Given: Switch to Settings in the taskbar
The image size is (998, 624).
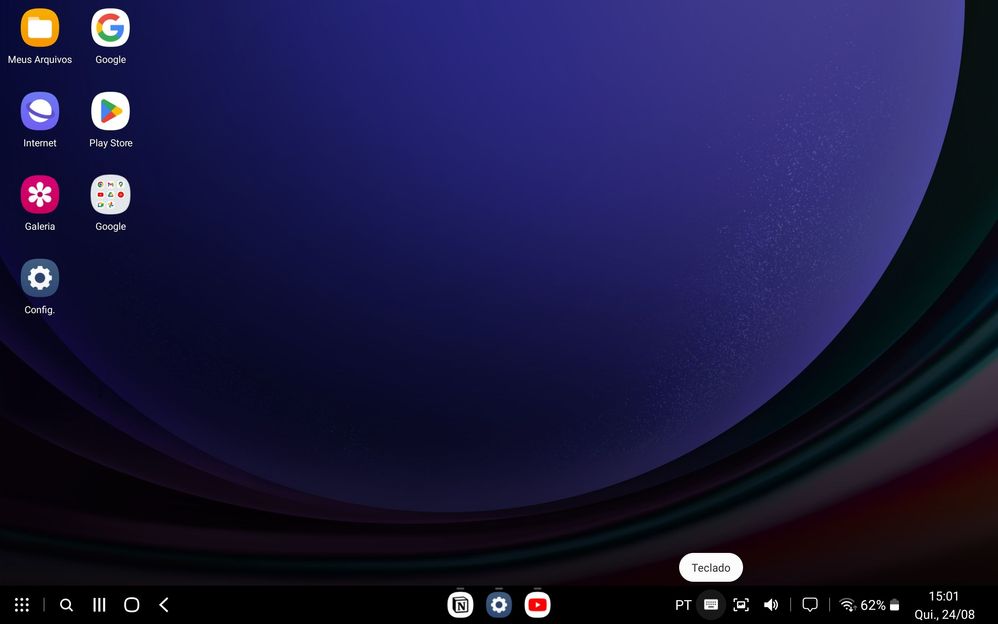Looking at the screenshot, I should 499,605.
